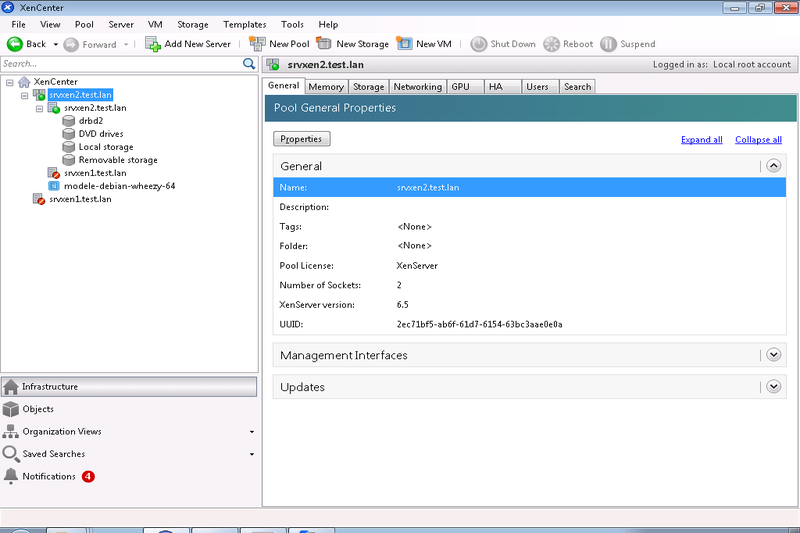Click the Shut Down power icon

coord(479,44)
